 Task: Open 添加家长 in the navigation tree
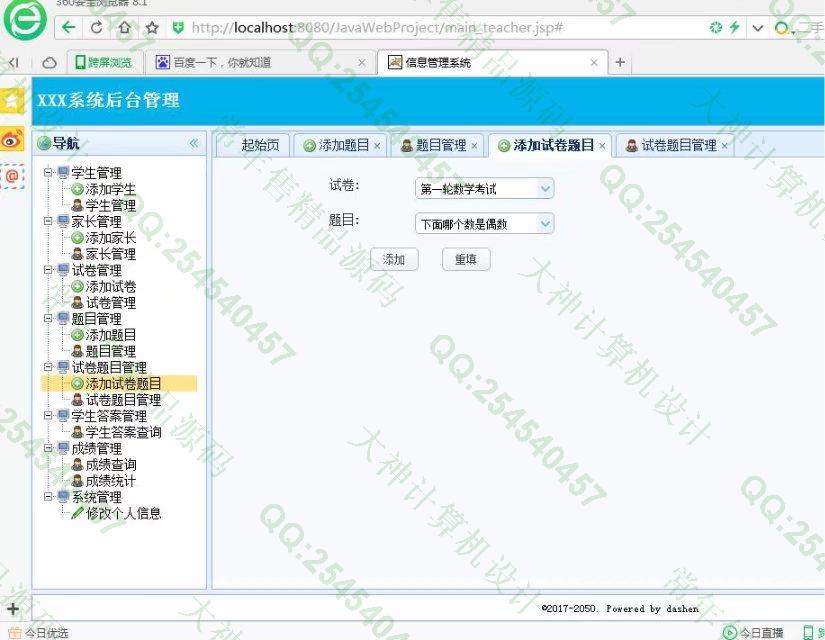pyautogui.click(x=110, y=238)
